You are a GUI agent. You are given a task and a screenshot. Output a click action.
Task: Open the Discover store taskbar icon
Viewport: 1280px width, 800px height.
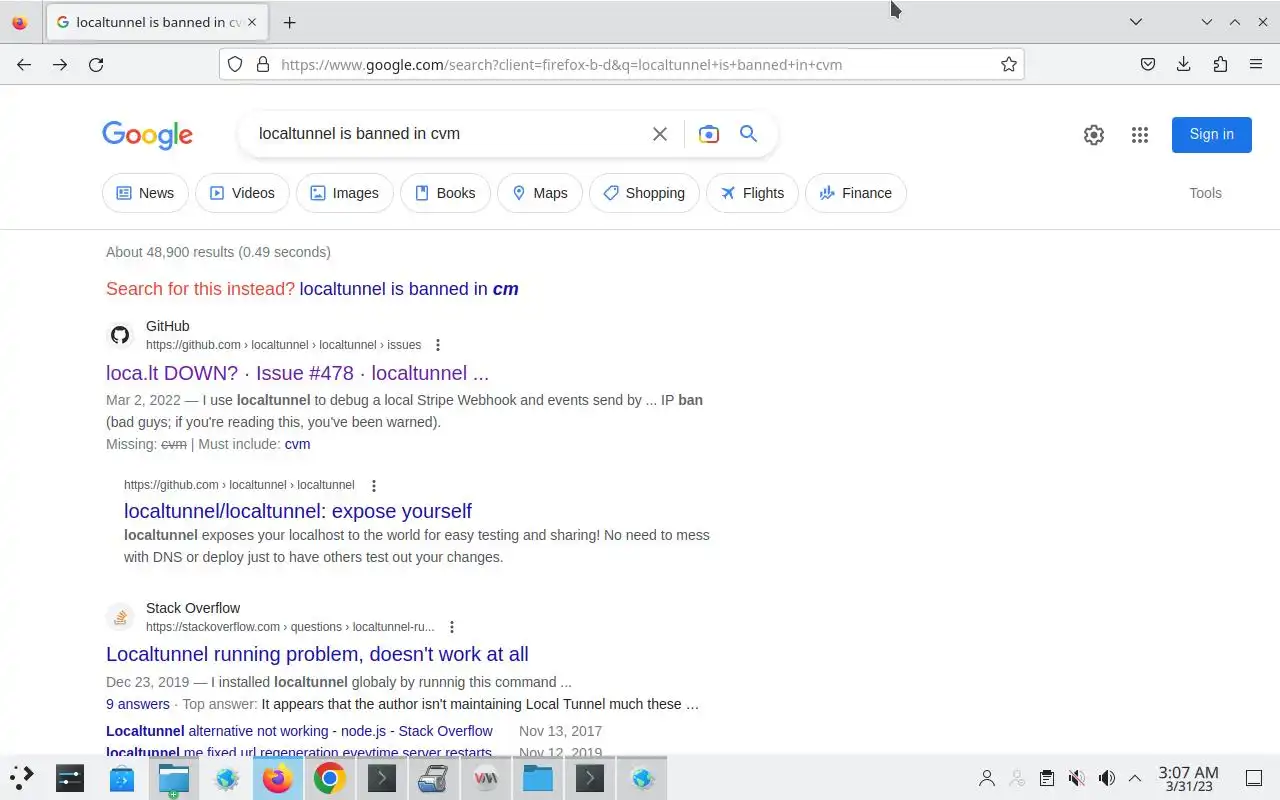click(x=121, y=778)
